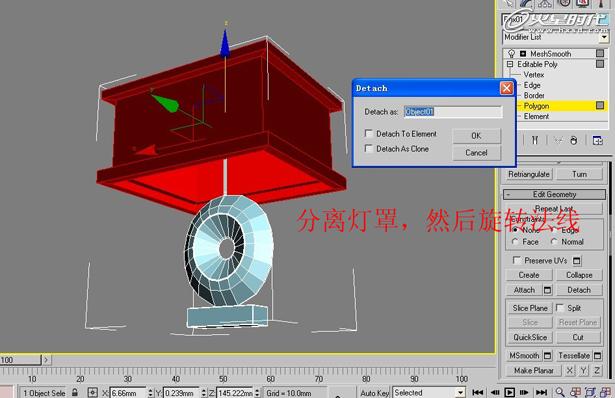Click the Remove Modifier trash icon
This screenshot has width=615, height=398.
573,140
